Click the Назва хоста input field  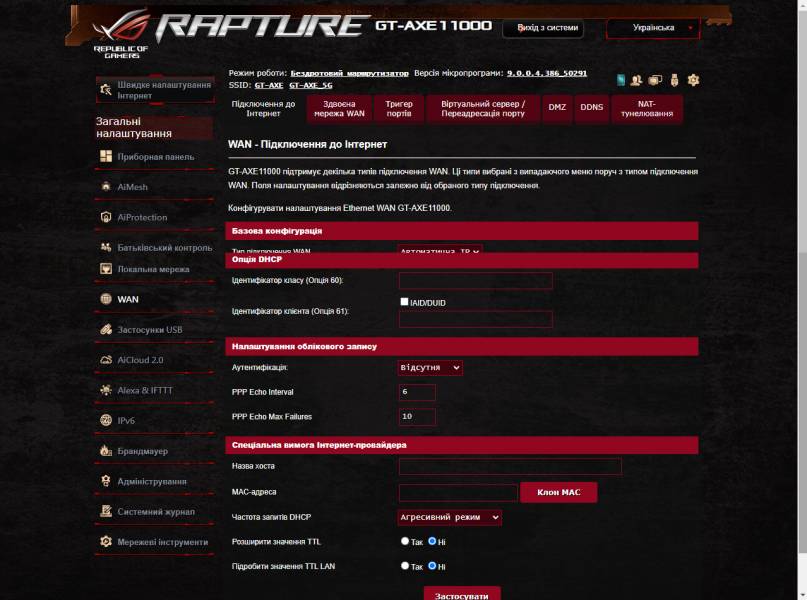[510, 466]
